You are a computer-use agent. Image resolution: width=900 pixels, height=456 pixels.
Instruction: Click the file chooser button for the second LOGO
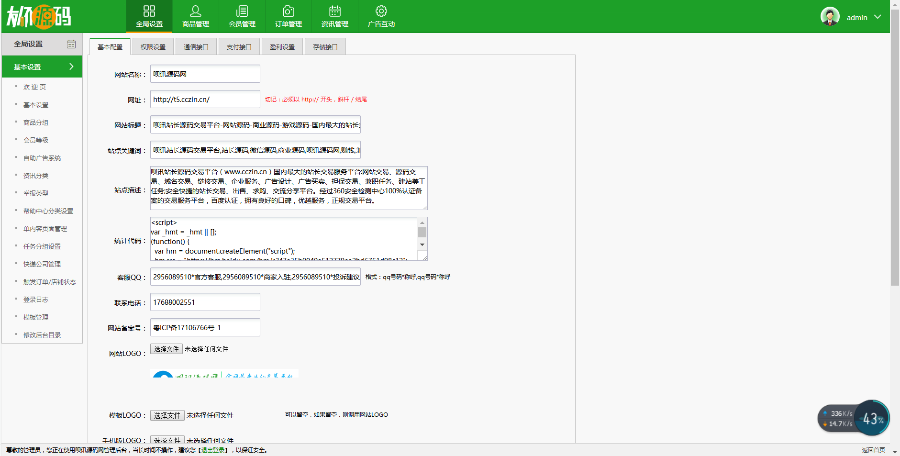[168, 414]
